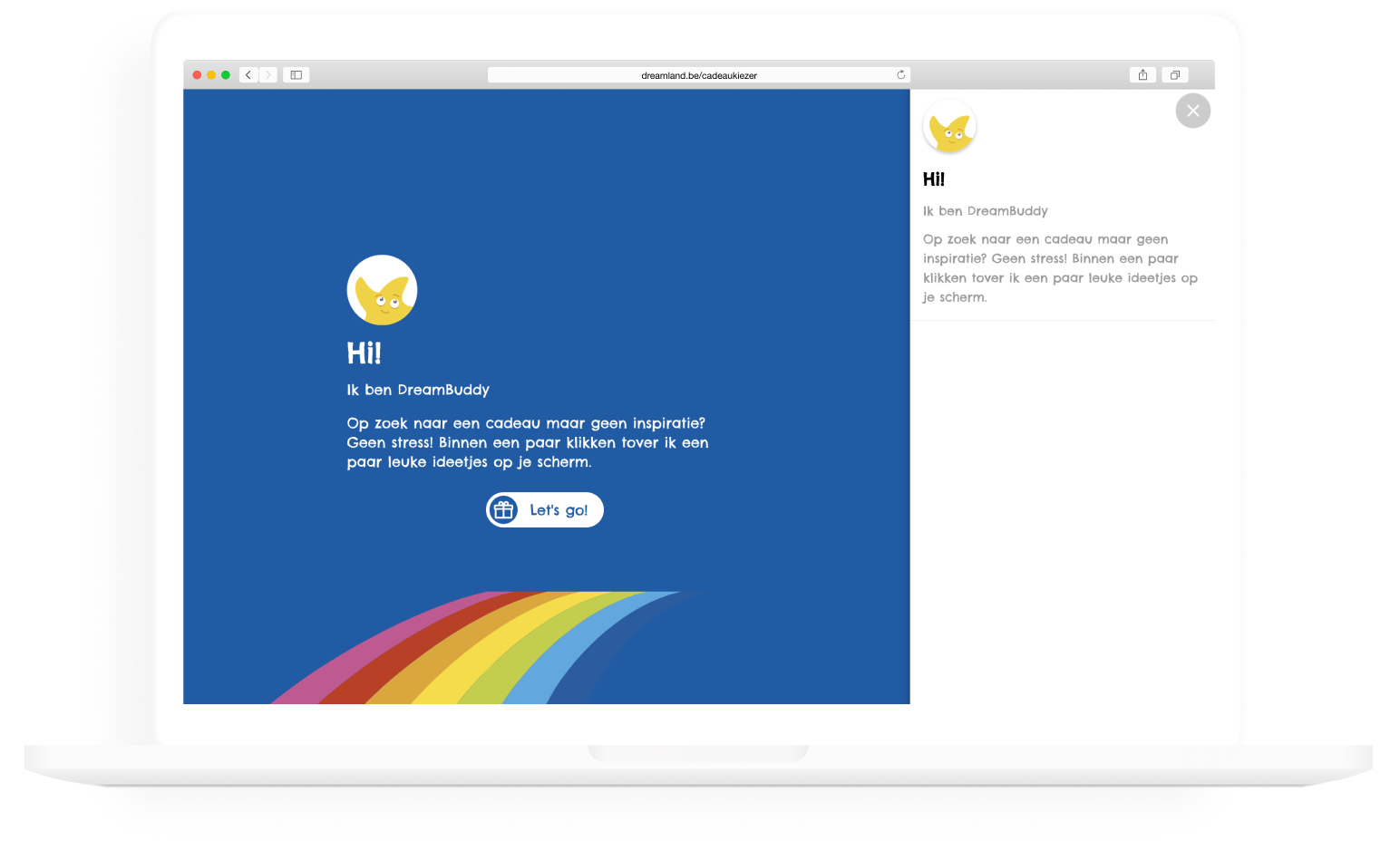
Task: Click the DreamBuddy avatar in side panel
Action: (x=949, y=127)
